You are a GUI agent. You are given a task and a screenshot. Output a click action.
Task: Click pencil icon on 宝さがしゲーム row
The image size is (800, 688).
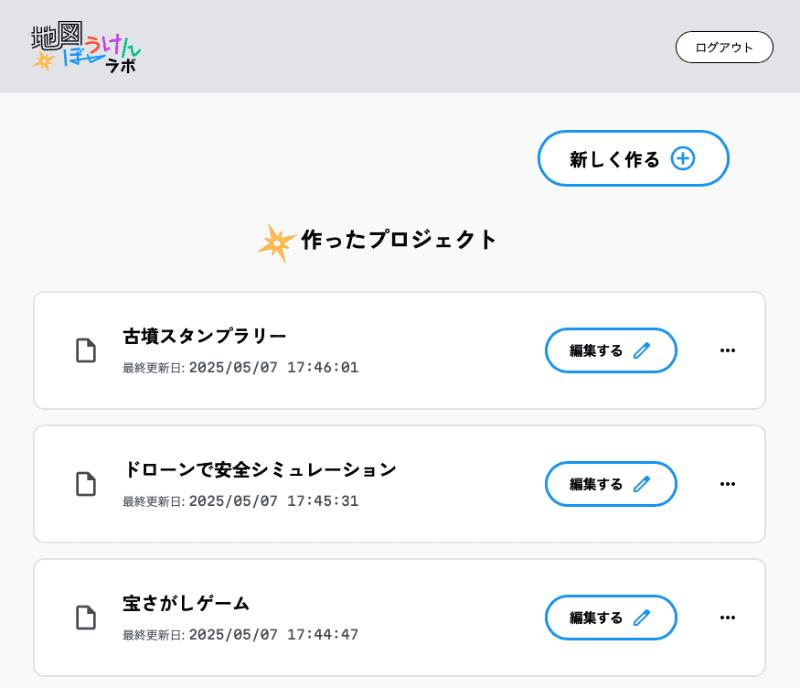(x=642, y=617)
